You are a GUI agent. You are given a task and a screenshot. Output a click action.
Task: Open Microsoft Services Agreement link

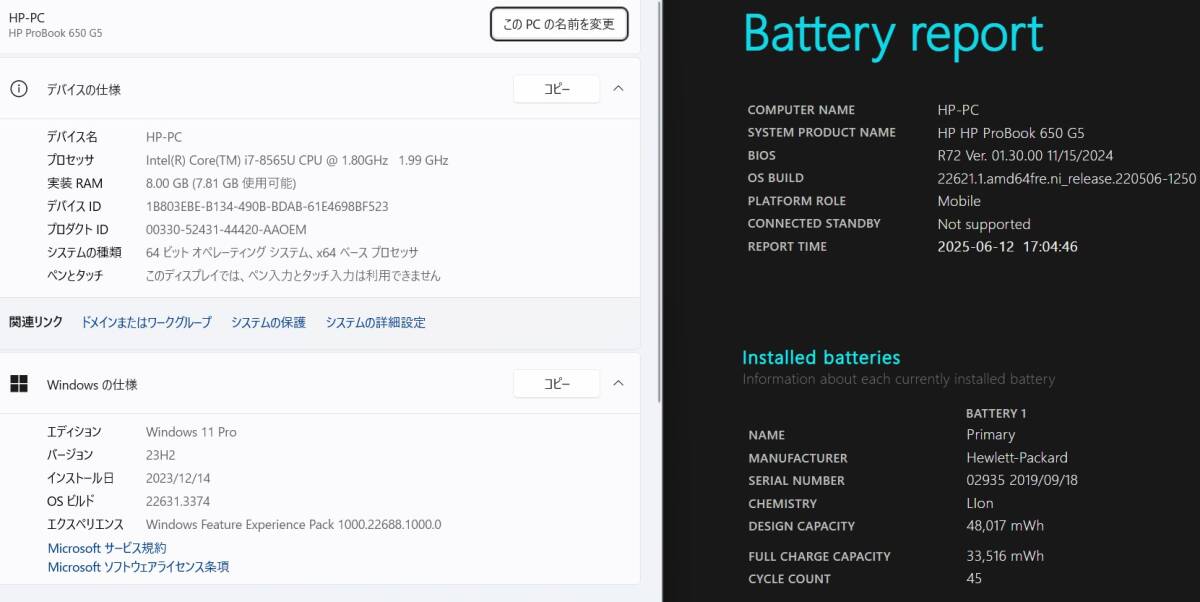[107, 548]
